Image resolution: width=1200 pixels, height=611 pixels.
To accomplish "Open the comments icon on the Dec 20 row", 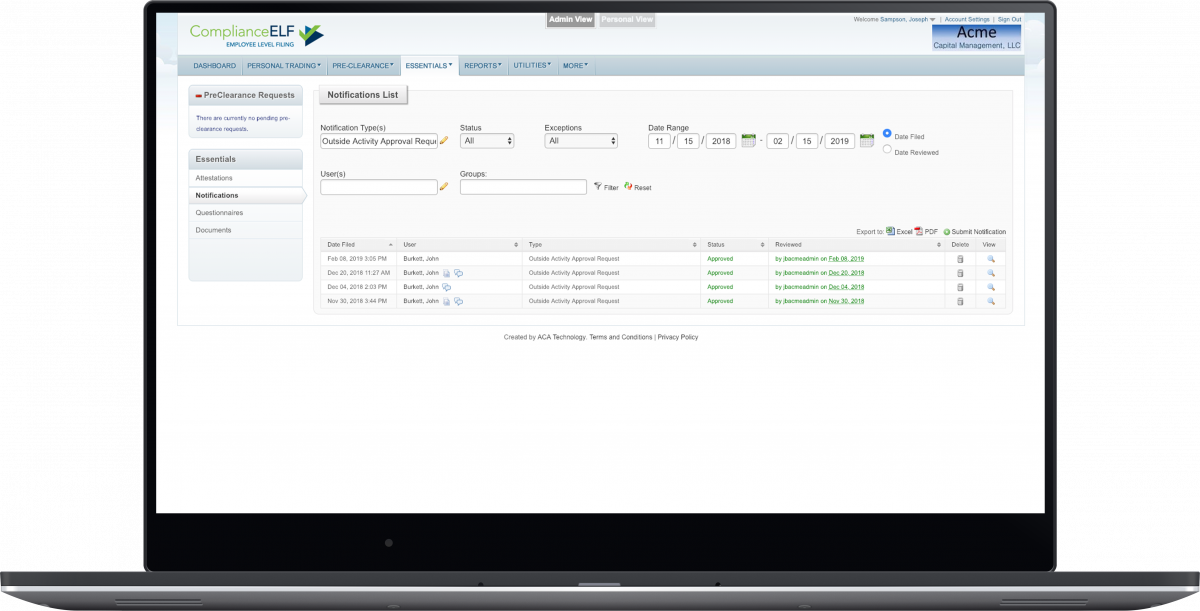I will click(x=458, y=273).
